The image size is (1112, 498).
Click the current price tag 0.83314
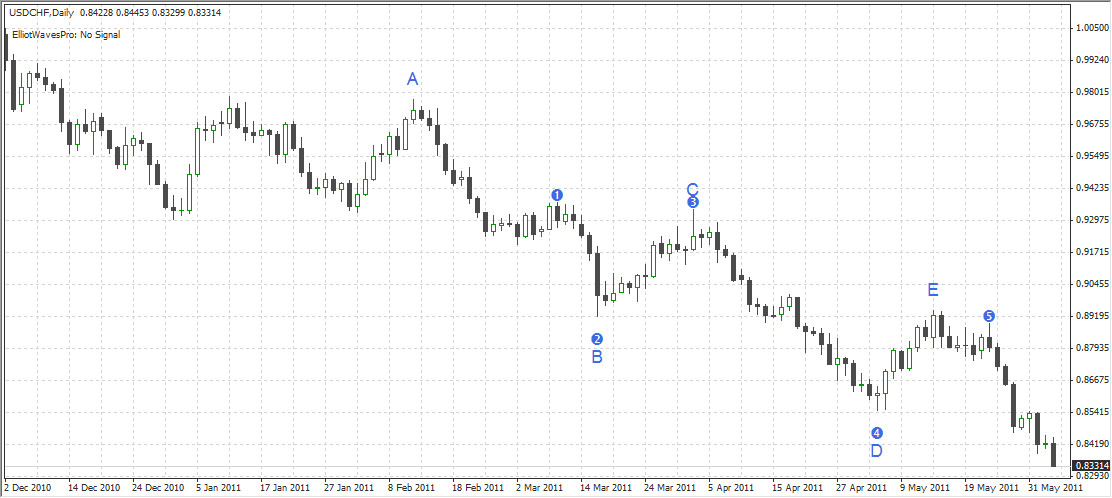[x=1090, y=466]
